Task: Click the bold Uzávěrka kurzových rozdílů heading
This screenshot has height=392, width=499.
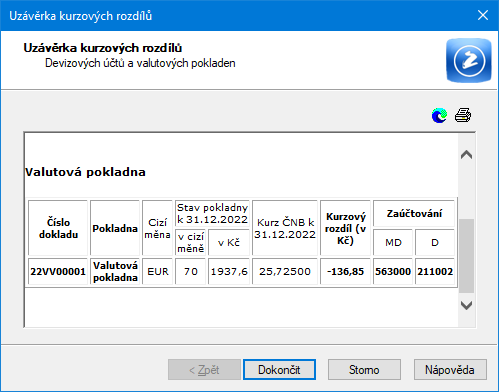Action: pos(103,48)
